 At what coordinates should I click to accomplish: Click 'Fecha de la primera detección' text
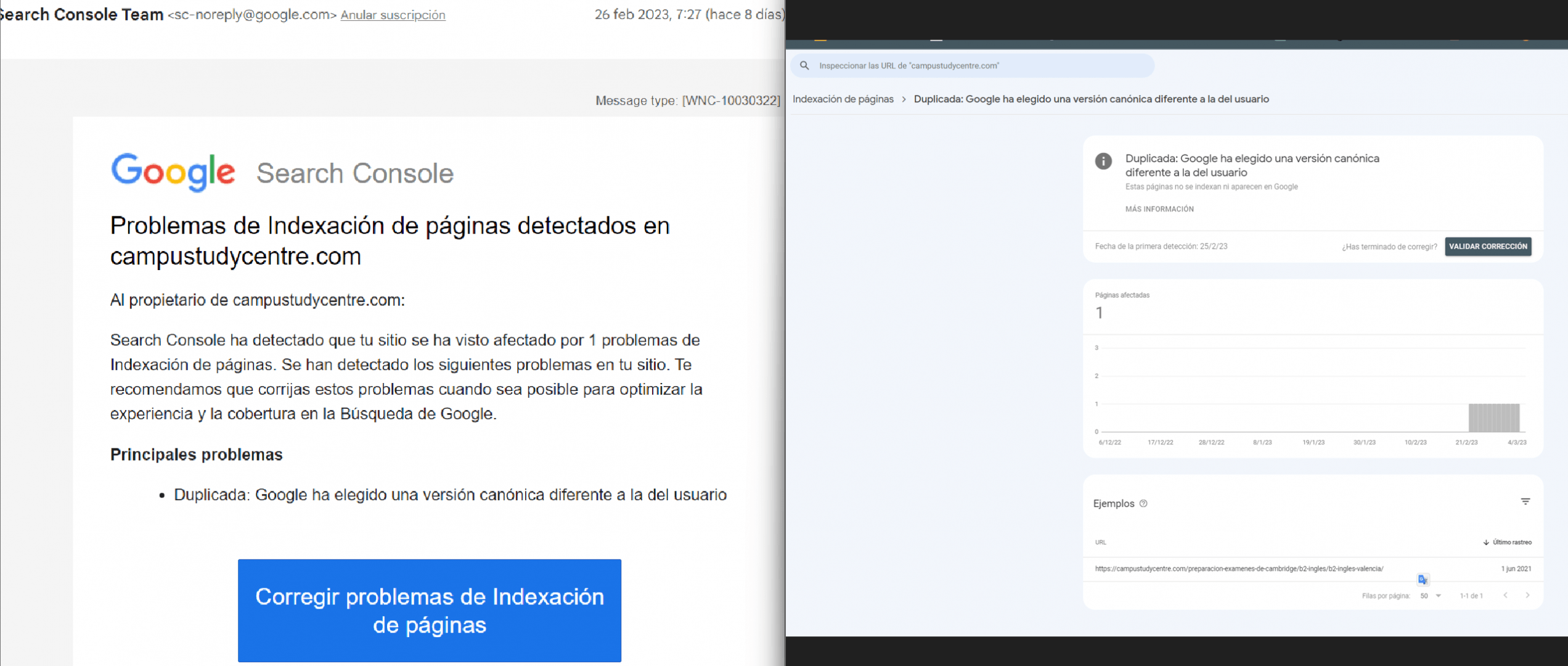1161,246
